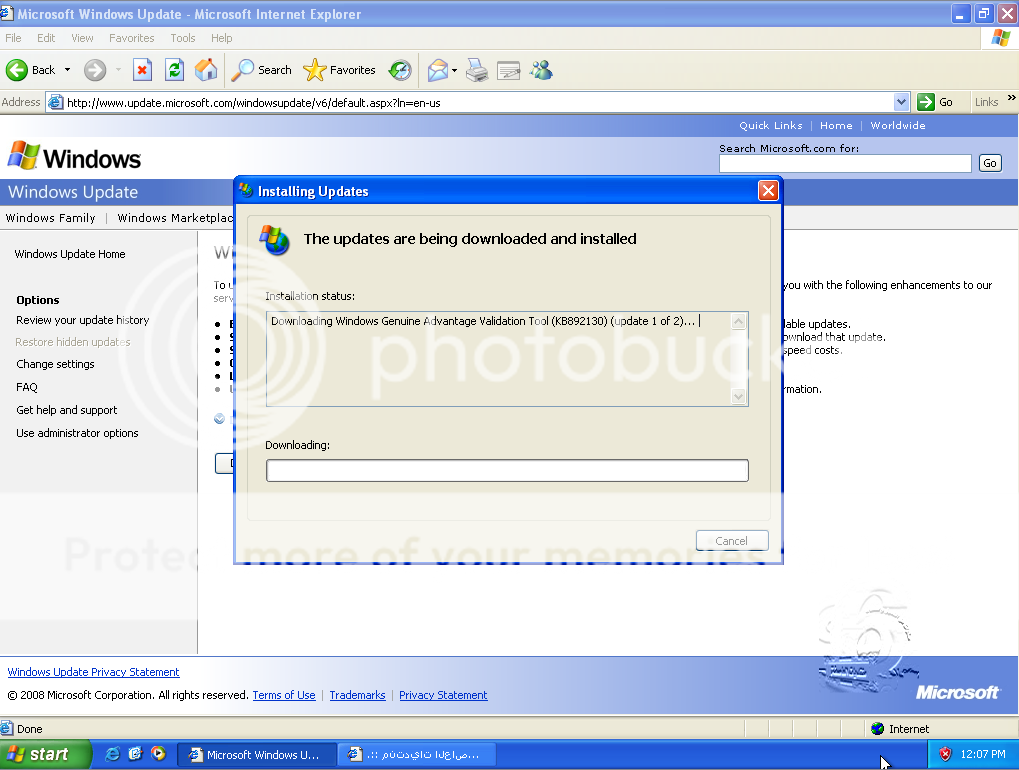Click the Windows logo in page header
The height and width of the screenshot is (770, 1019).
[x=74, y=157]
